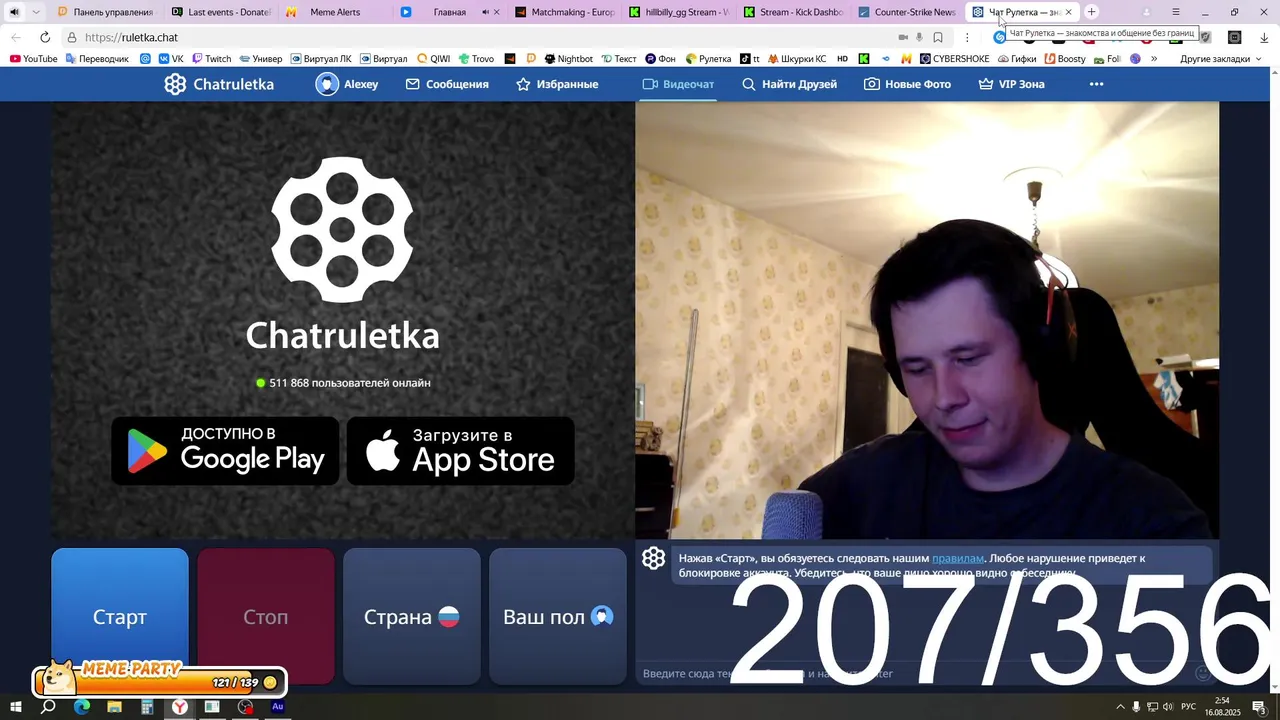Open Текст bookmark
The width and height of the screenshot is (1280, 720).
tap(618, 59)
